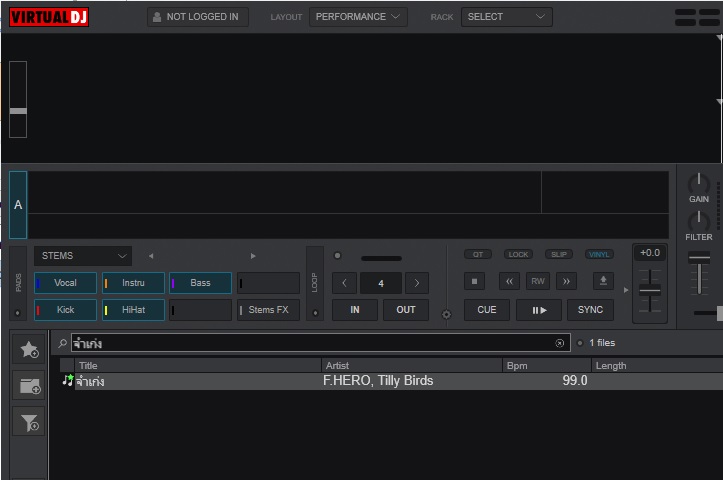Click the CUE button
This screenshot has width=723, height=480.
coord(487,310)
